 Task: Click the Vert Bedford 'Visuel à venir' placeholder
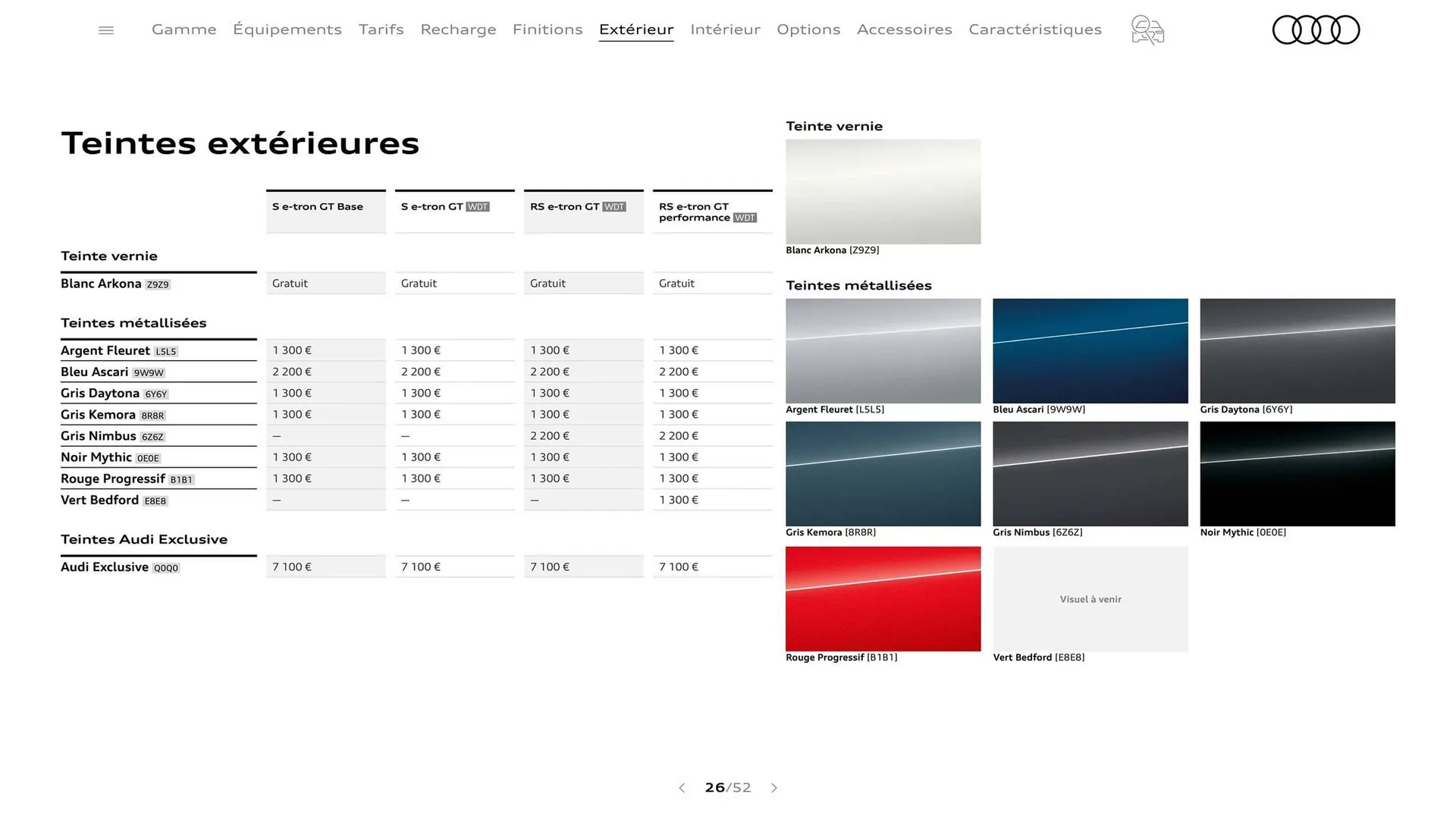(x=1090, y=599)
